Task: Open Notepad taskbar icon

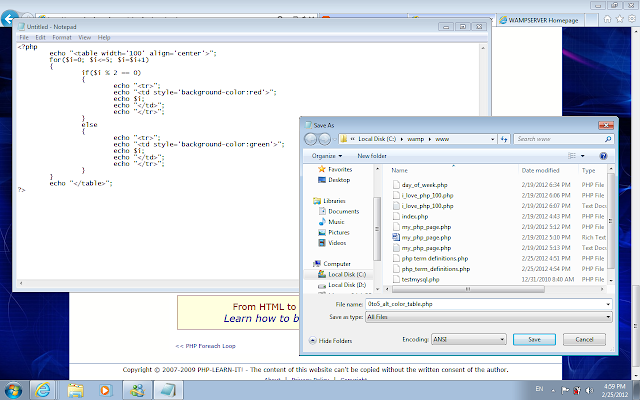Action: 168,391
